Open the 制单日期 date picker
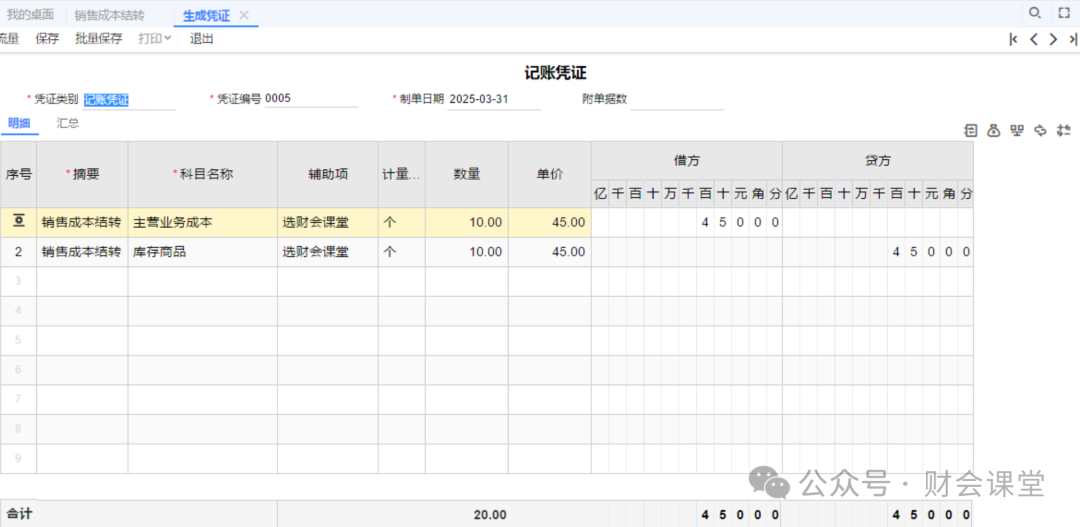The width and height of the screenshot is (1080, 527). coord(493,99)
